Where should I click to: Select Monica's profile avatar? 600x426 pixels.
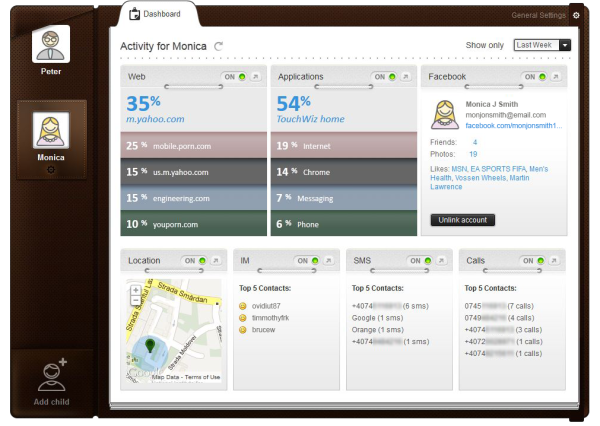51,131
